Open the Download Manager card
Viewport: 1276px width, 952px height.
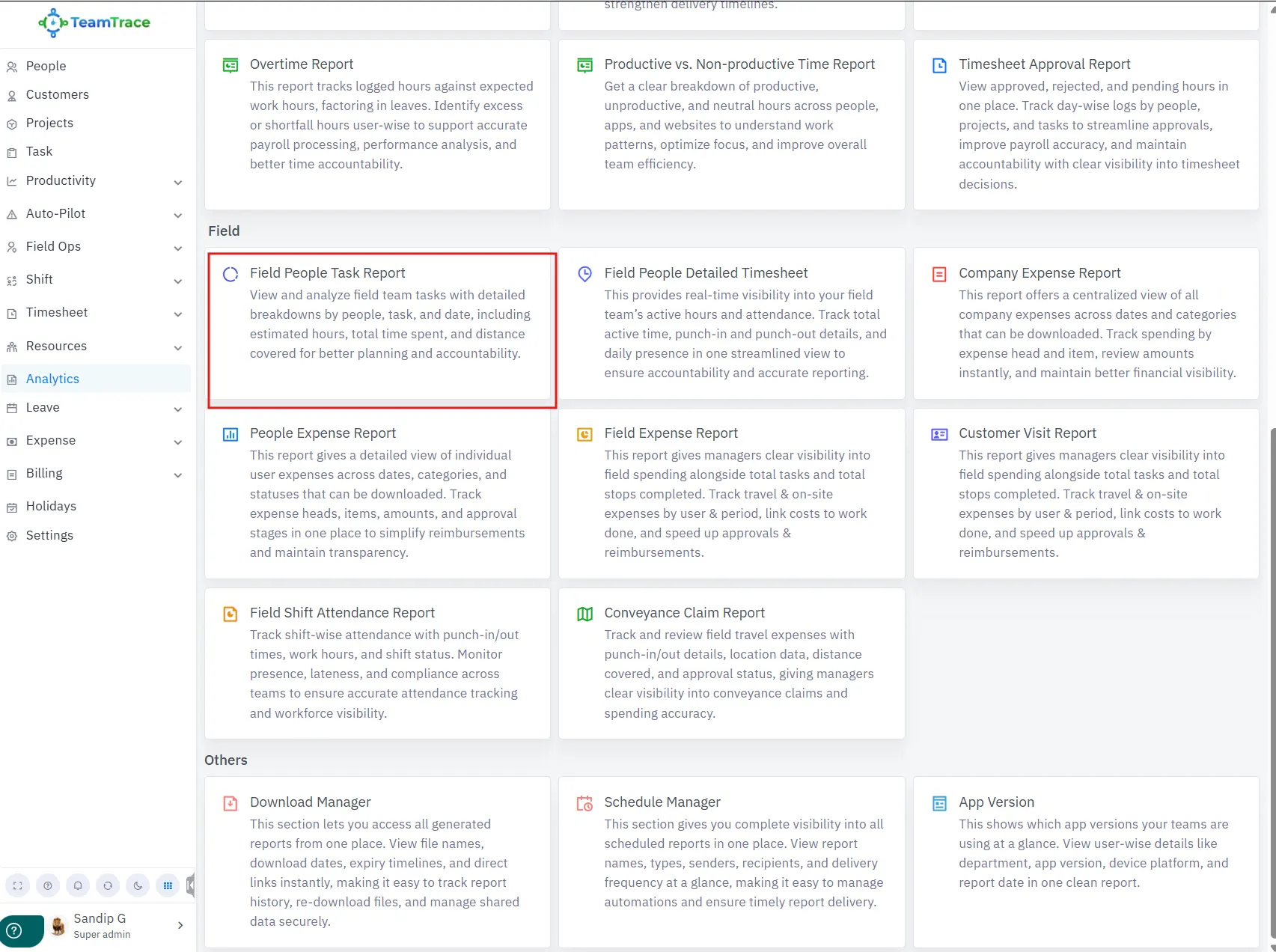[x=310, y=802]
